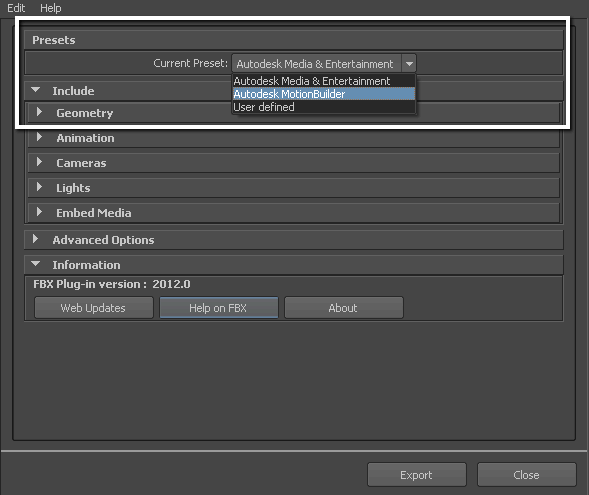Expand the Lights section
589x495 pixels.
[x=39, y=187]
